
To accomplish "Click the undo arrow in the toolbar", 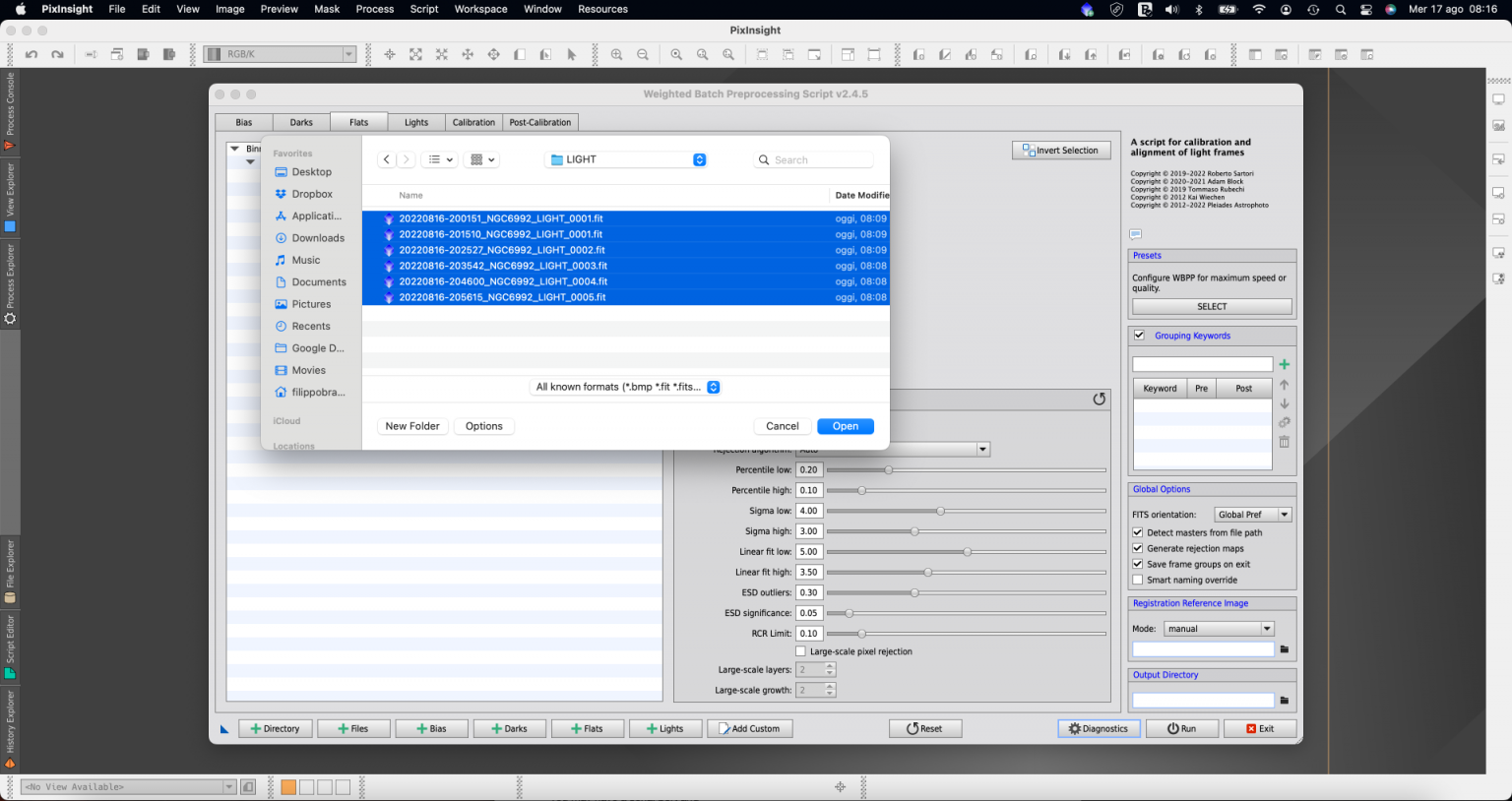I will pos(31,55).
